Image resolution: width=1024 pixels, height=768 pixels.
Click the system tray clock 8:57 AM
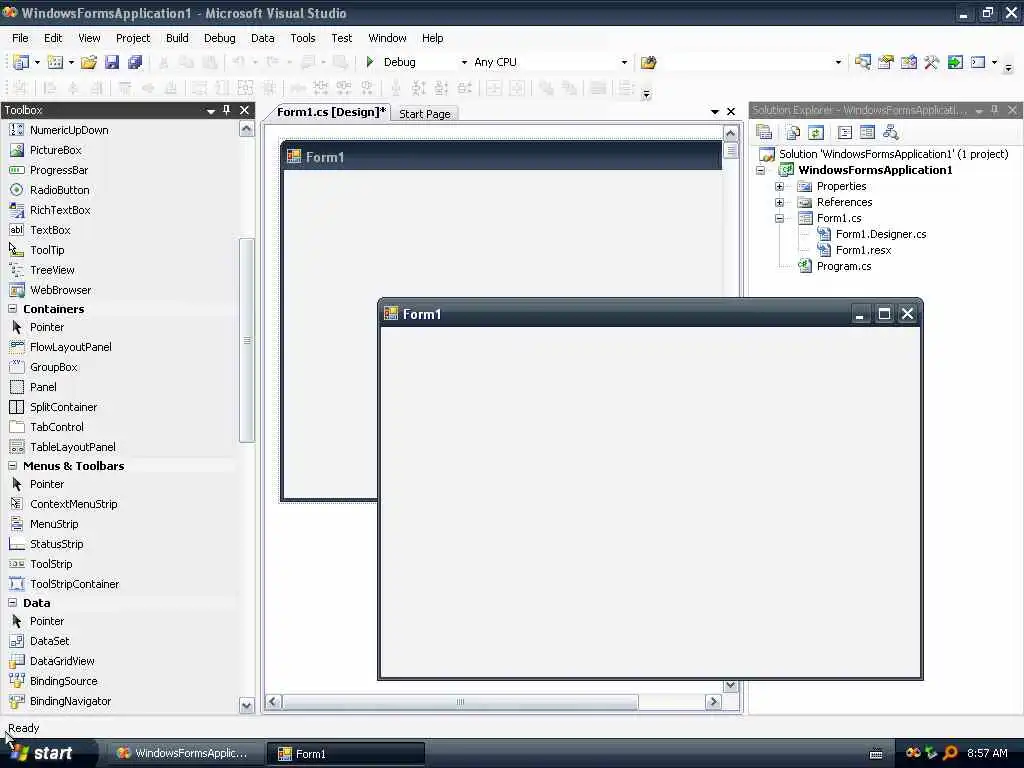987,753
